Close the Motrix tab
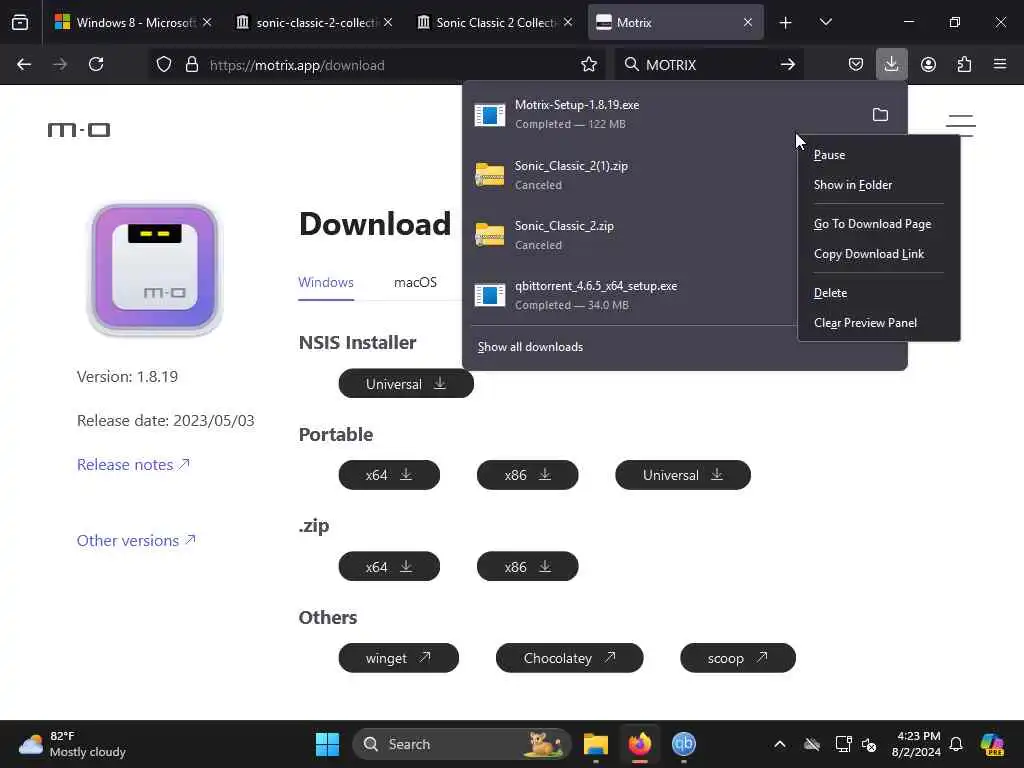This screenshot has width=1024, height=768. pyautogui.click(x=748, y=23)
